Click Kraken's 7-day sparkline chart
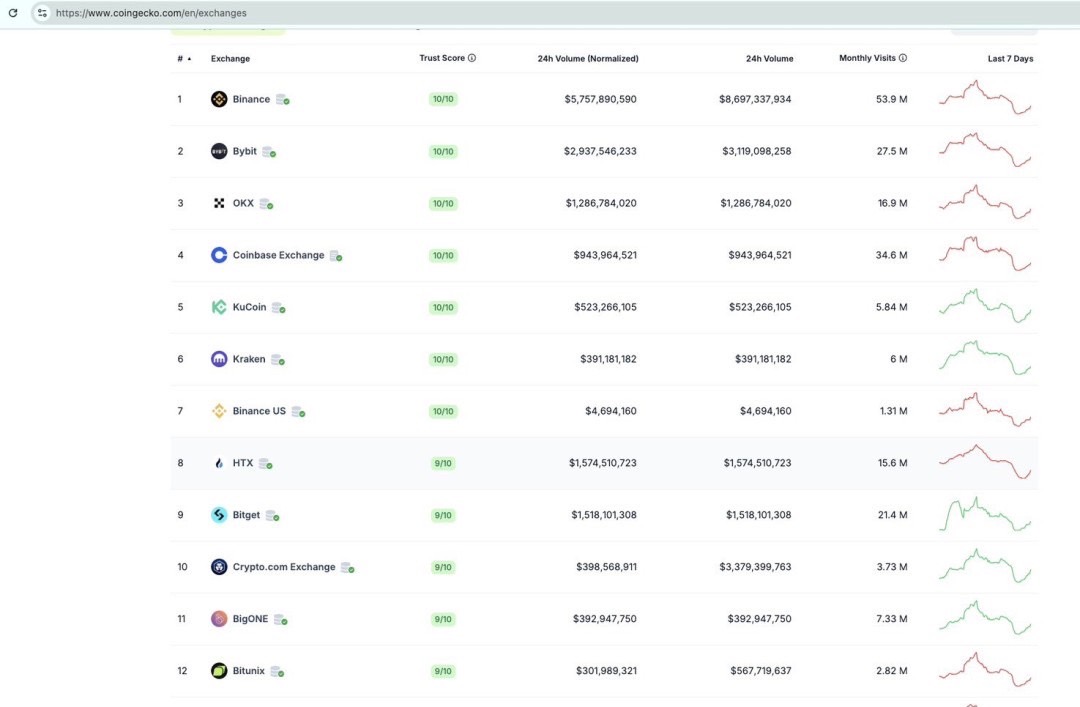 (985, 358)
